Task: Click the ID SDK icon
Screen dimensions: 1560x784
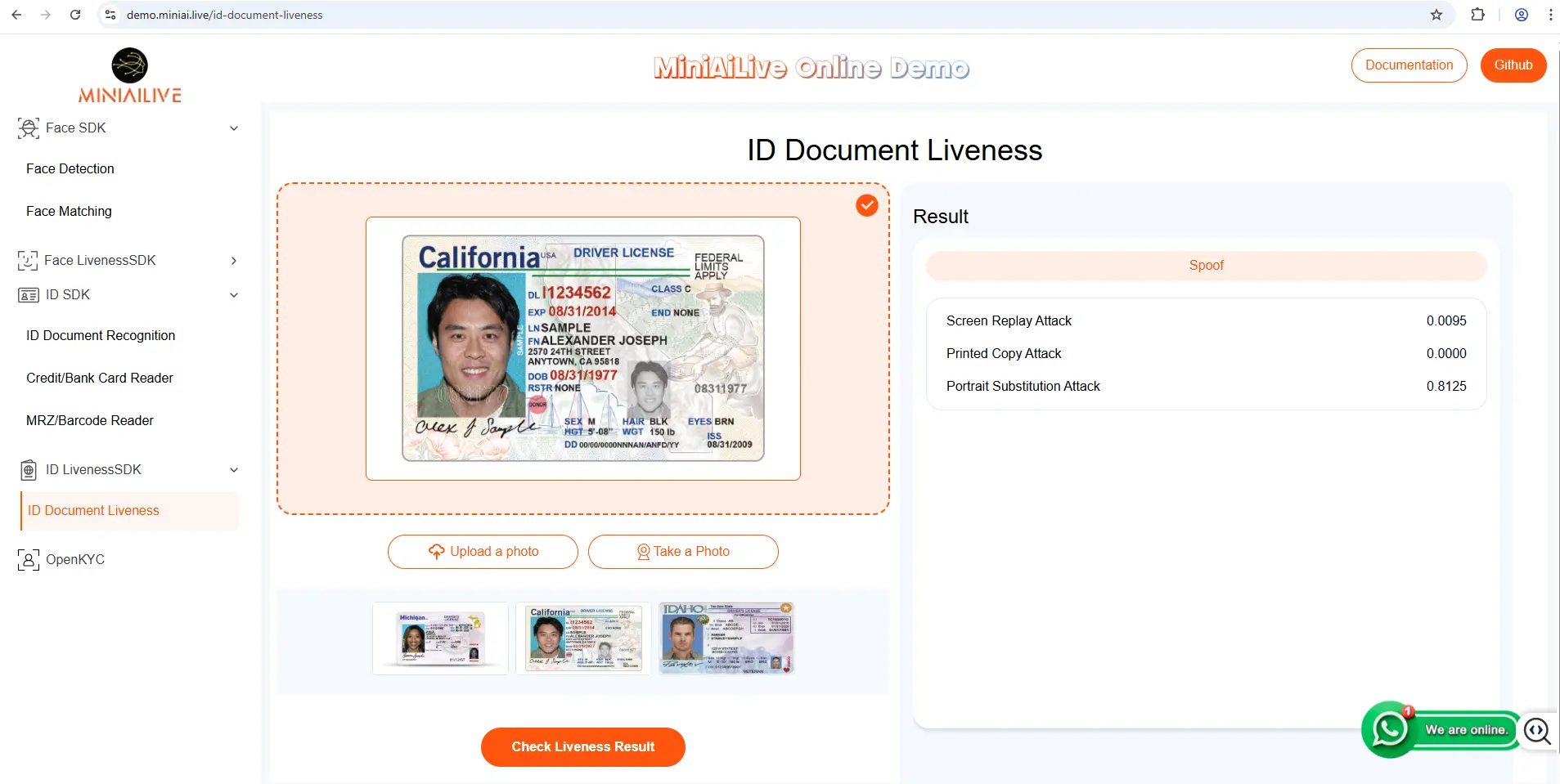Action: click(28, 294)
